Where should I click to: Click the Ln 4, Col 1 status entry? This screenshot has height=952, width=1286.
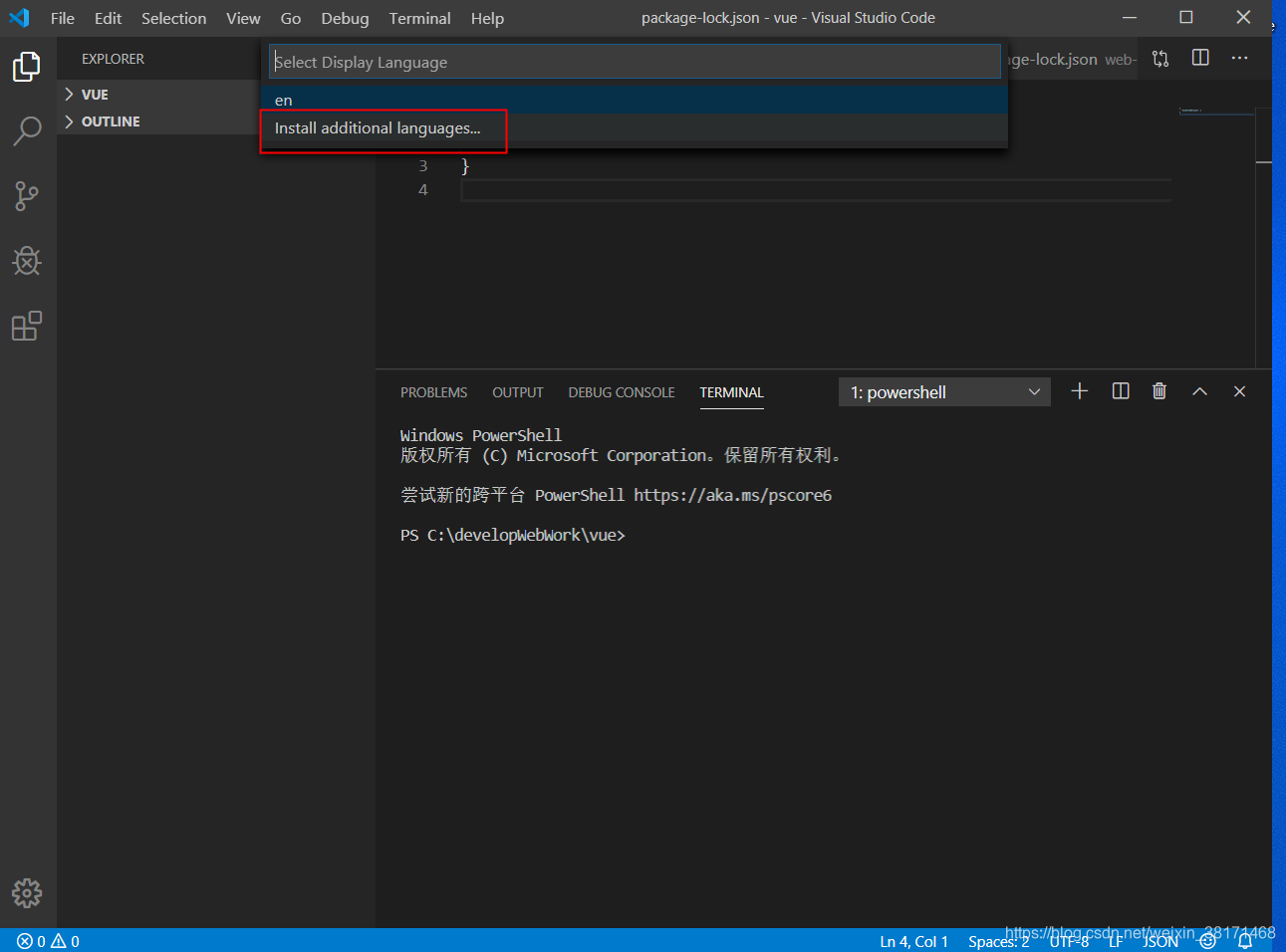point(913,941)
